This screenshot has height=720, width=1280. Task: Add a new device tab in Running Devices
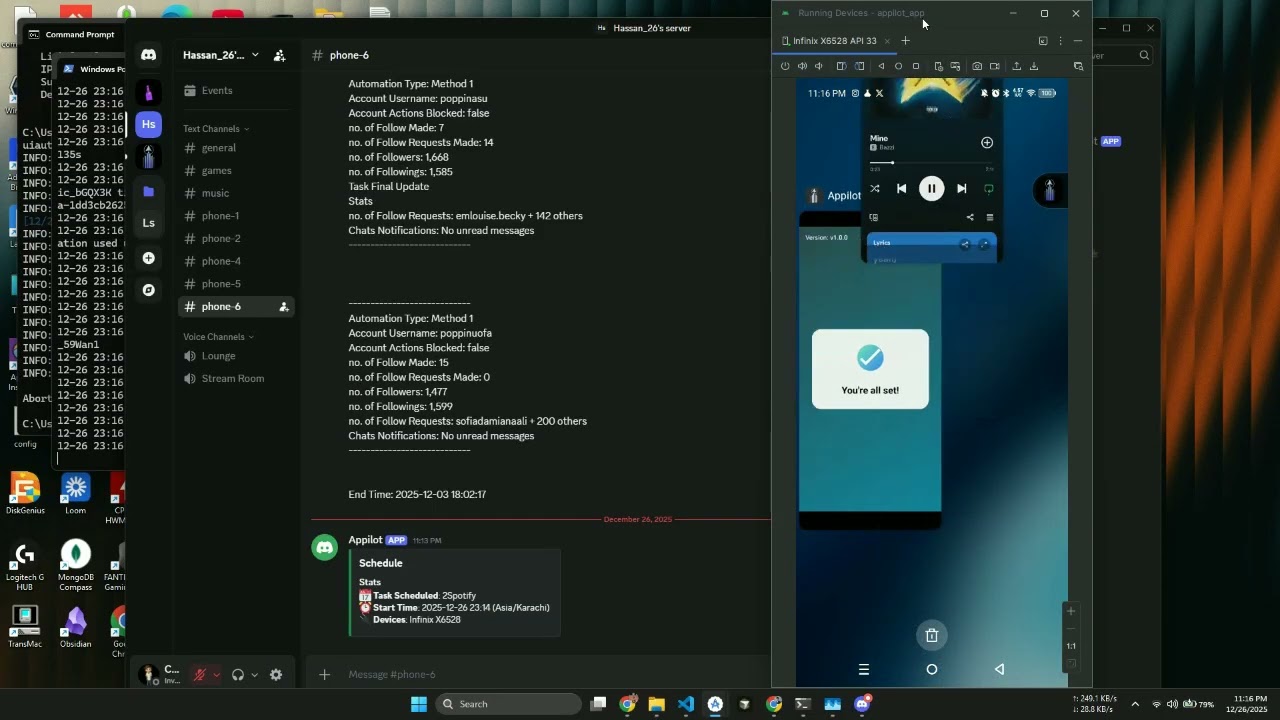(905, 41)
